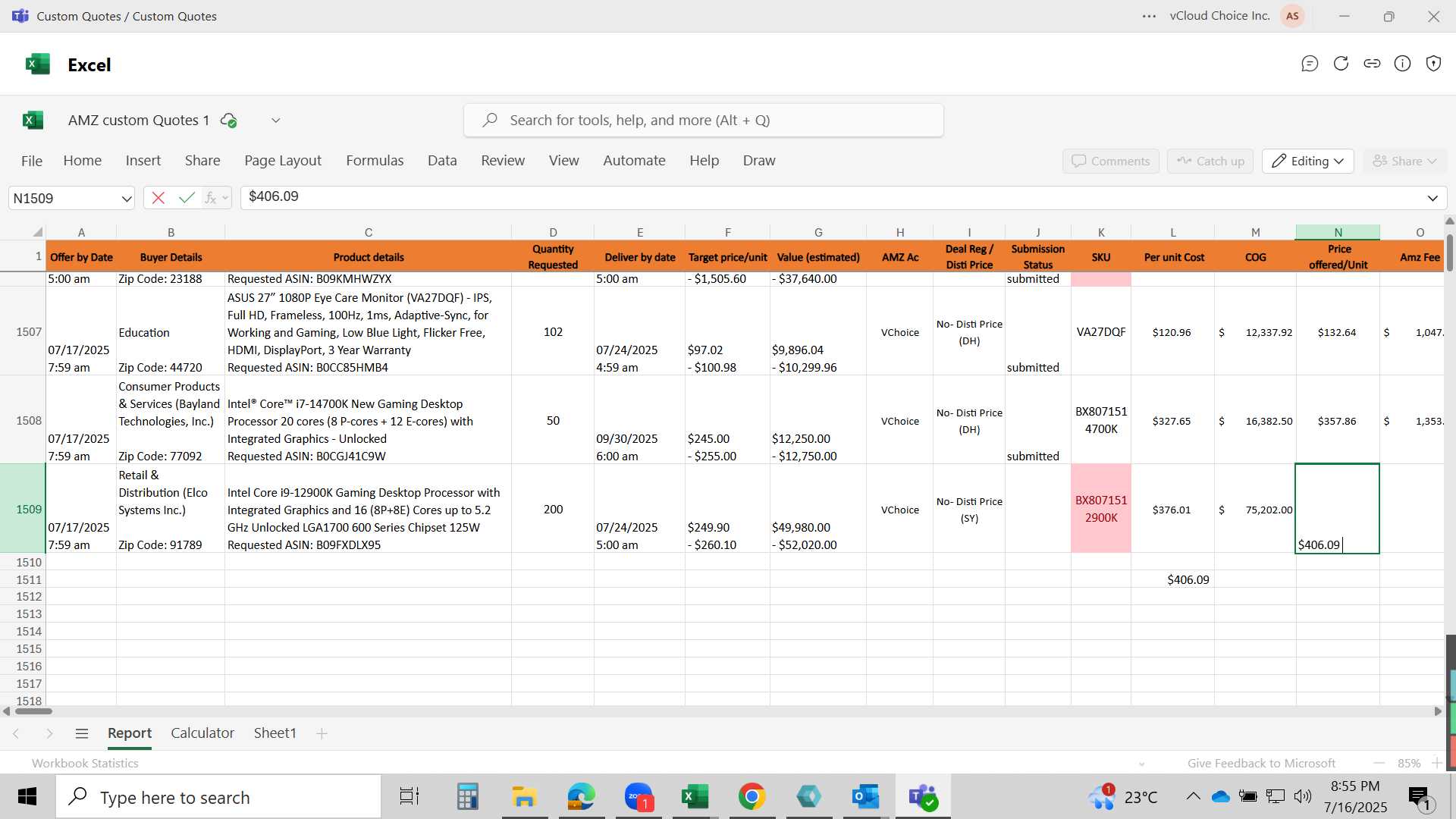1456x819 pixels.
Task: Copy the tab link icon
Action: [x=1372, y=64]
